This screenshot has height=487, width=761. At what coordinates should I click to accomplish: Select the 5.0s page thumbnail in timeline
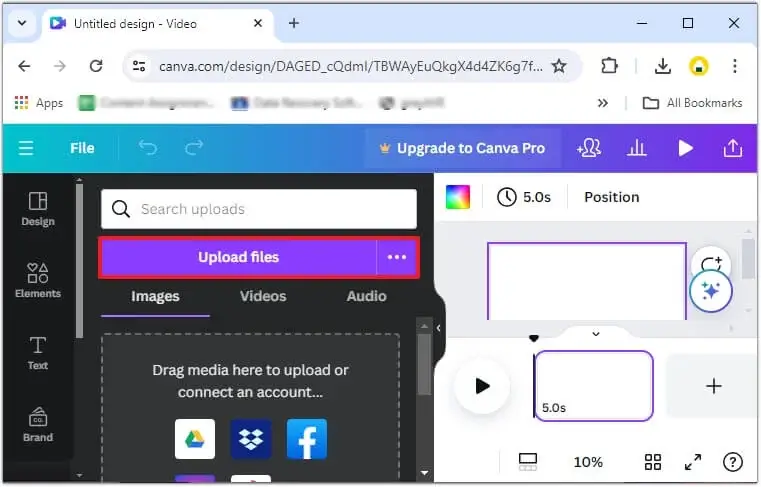click(x=594, y=386)
